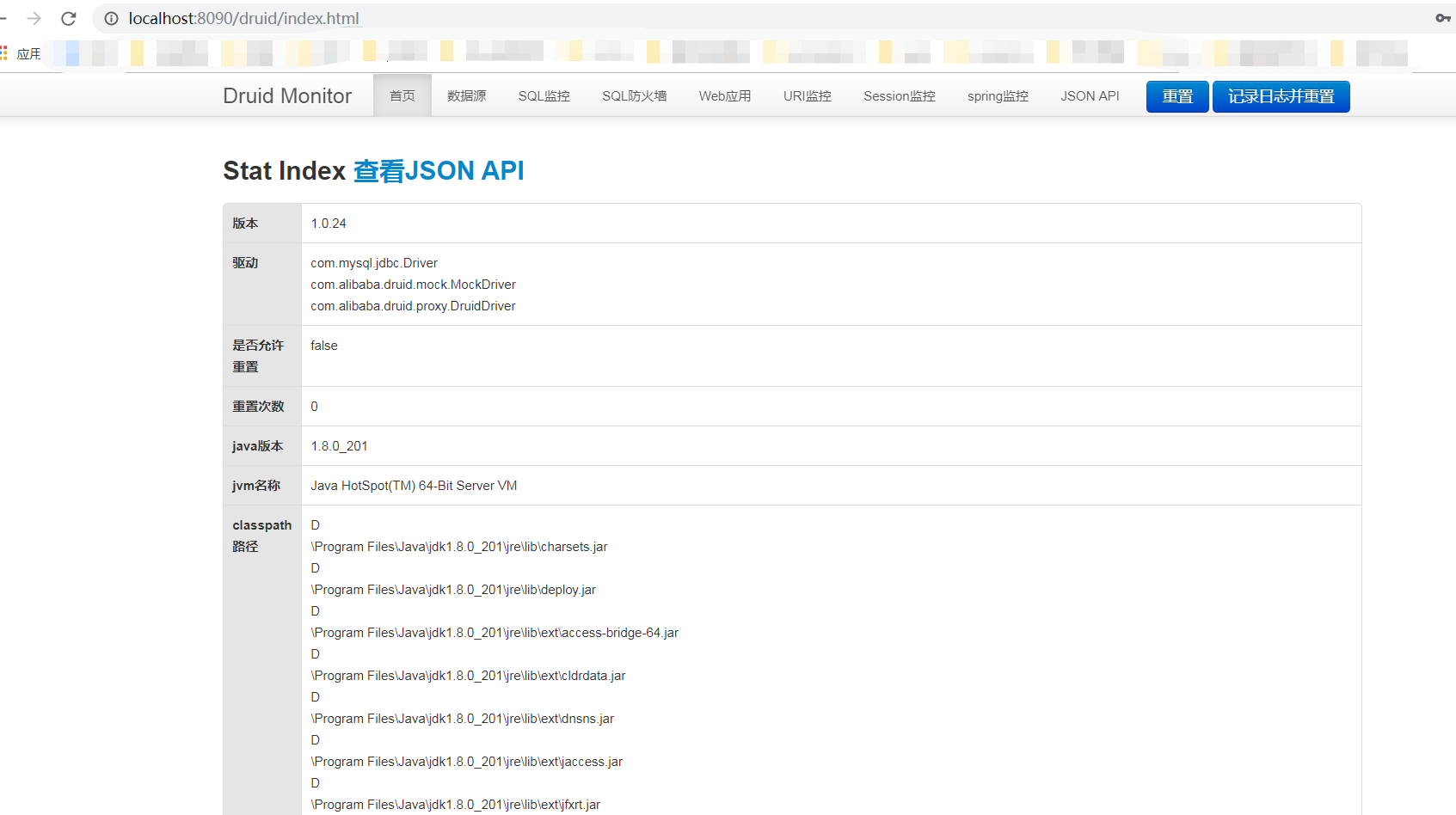Image resolution: width=1456 pixels, height=815 pixels.
Task: Select the dnsns.jar classpath line
Action: point(463,719)
